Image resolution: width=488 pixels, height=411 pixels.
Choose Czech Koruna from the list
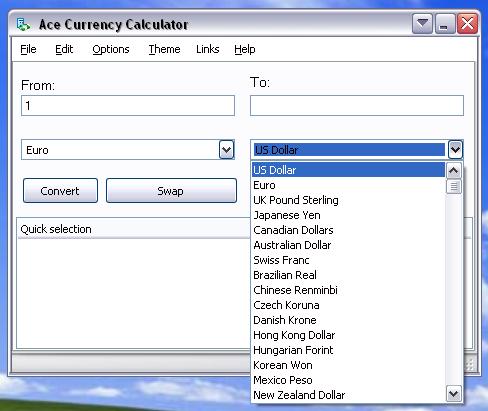click(348, 305)
